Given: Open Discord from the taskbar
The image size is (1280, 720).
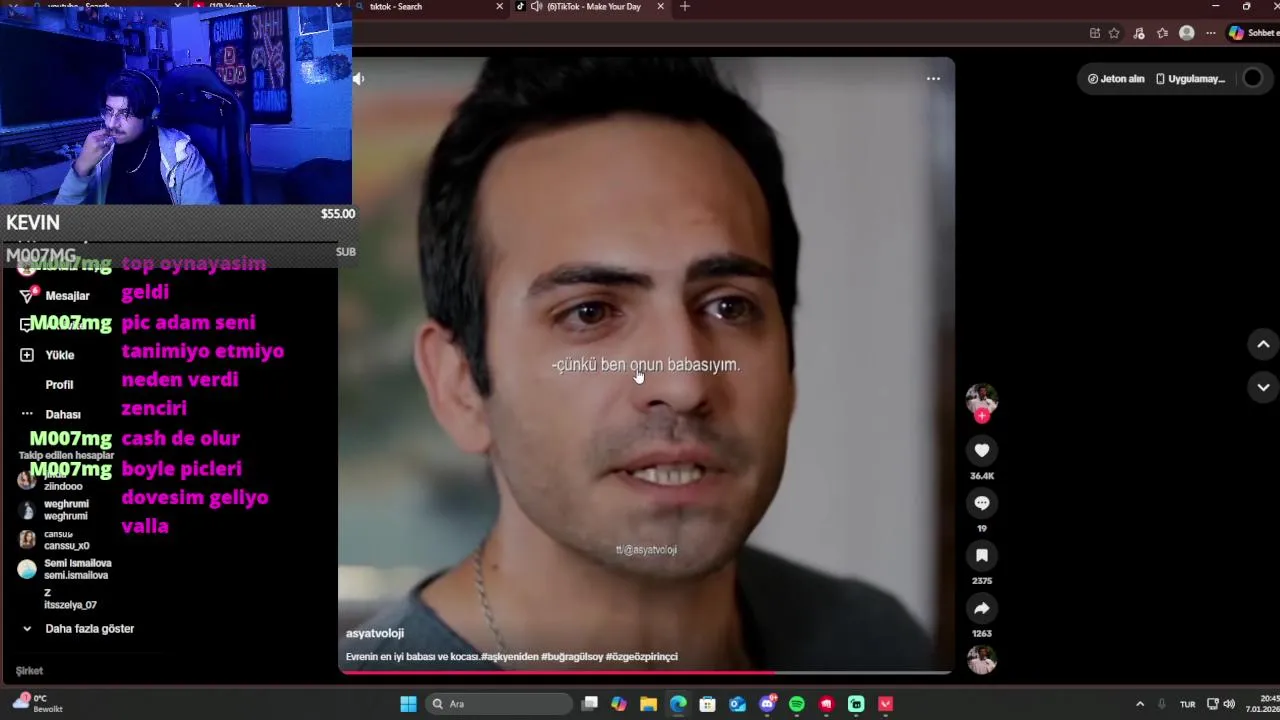Looking at the screenshot, I should 767,704.
